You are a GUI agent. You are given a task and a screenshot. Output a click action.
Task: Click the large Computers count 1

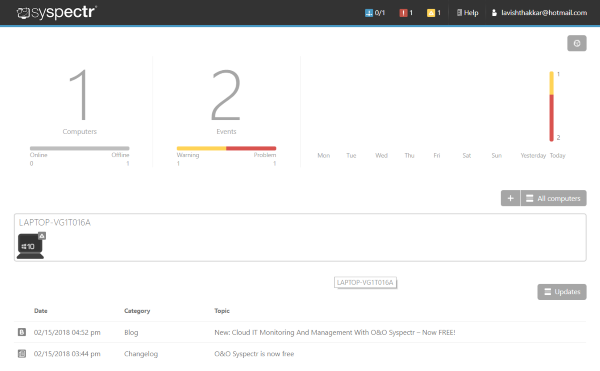(x=79, y=94)
